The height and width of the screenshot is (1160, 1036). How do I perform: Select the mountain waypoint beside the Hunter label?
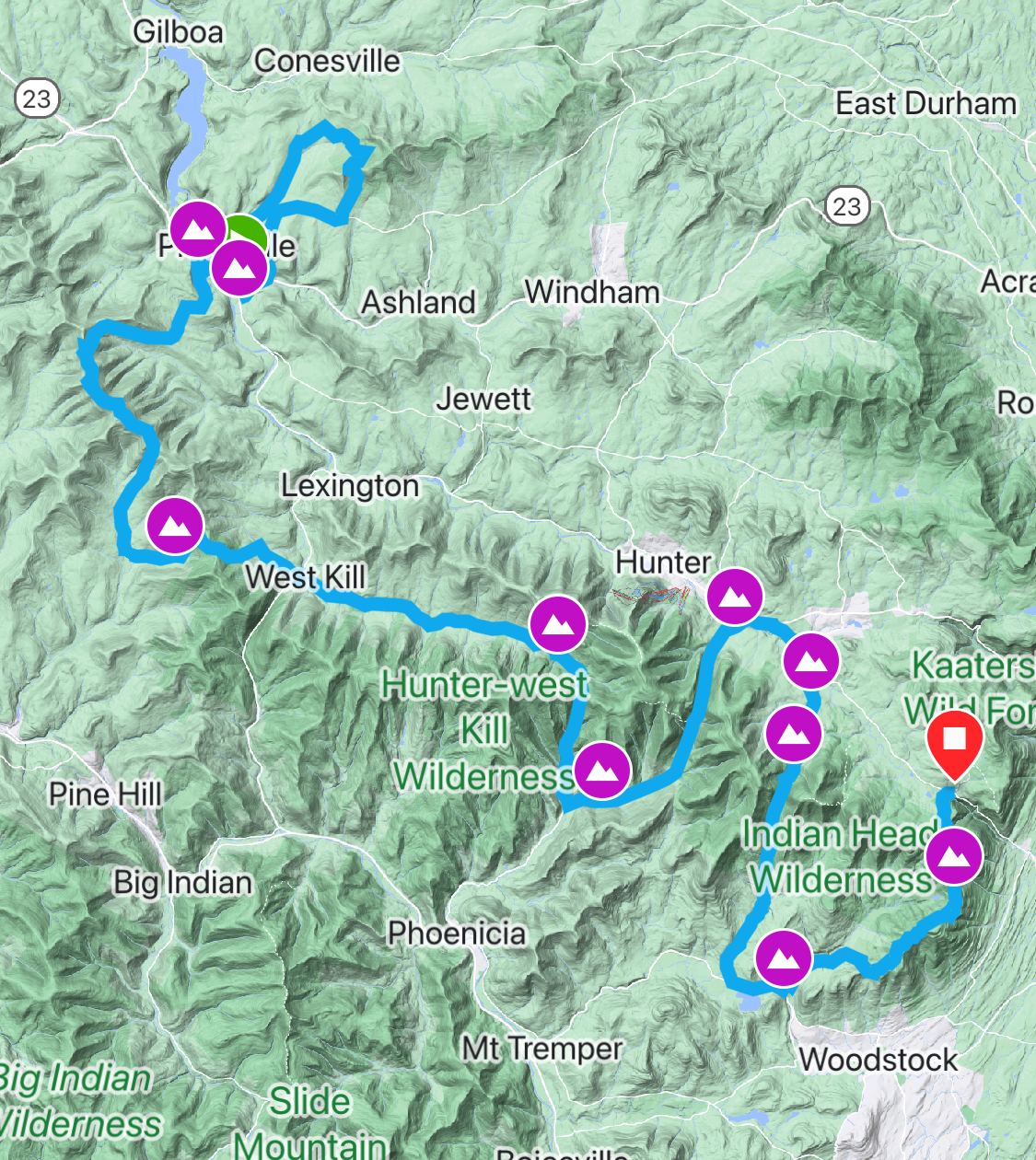735,596
